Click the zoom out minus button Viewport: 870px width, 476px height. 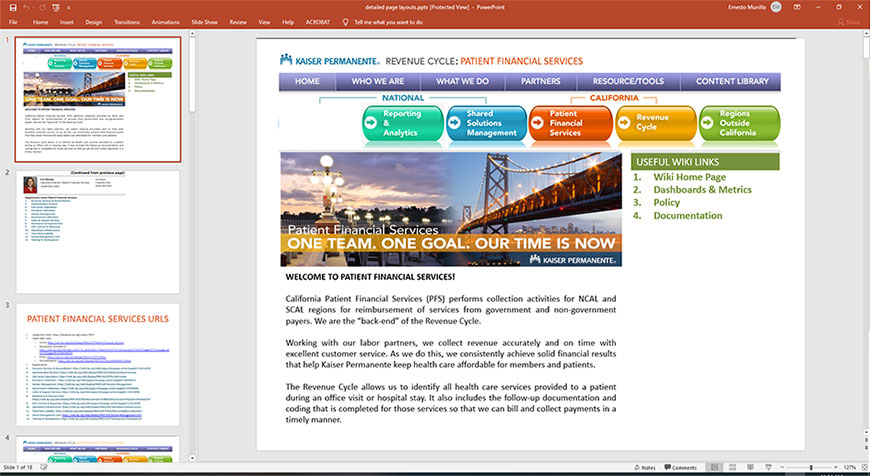782,468
